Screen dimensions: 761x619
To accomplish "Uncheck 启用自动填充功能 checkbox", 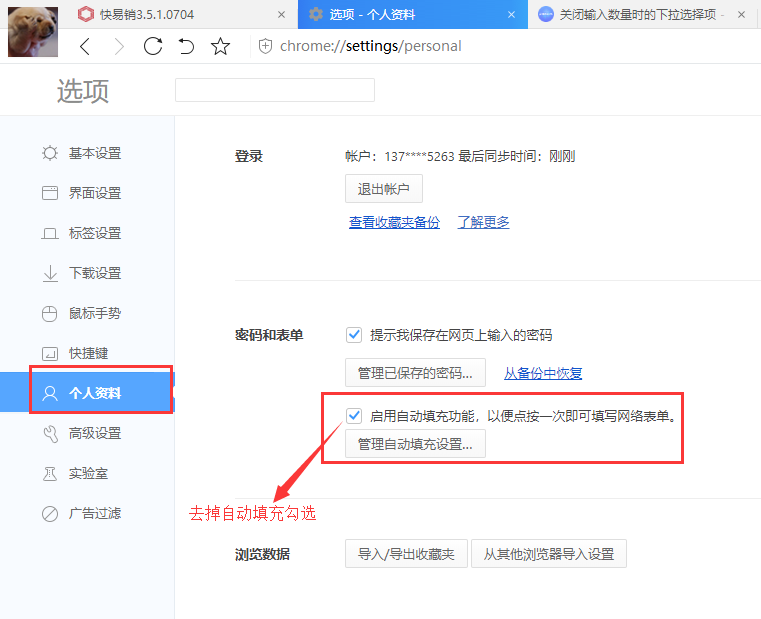I will (x=354, y=416).
